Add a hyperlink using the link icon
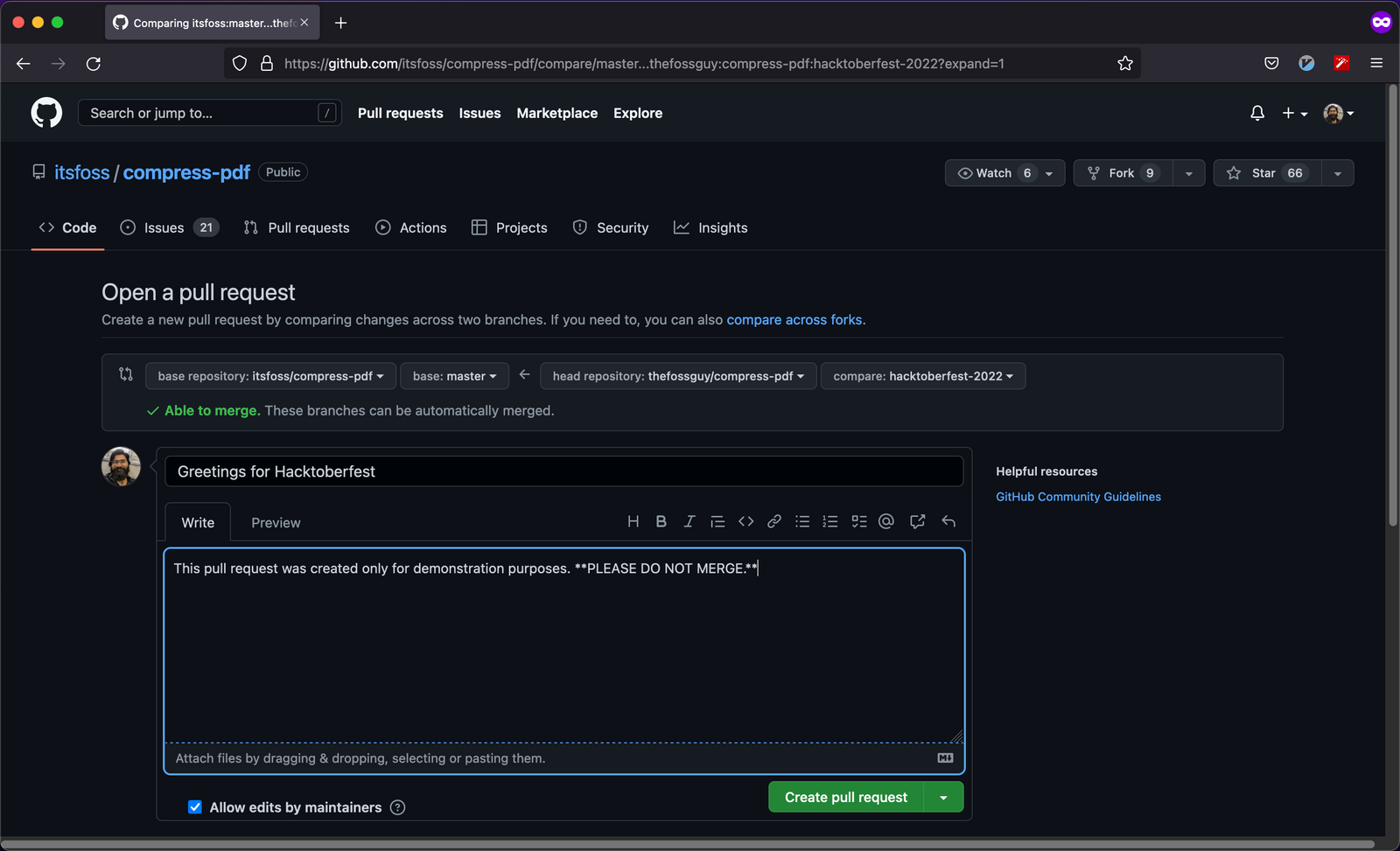 click(x=773, y=521)
